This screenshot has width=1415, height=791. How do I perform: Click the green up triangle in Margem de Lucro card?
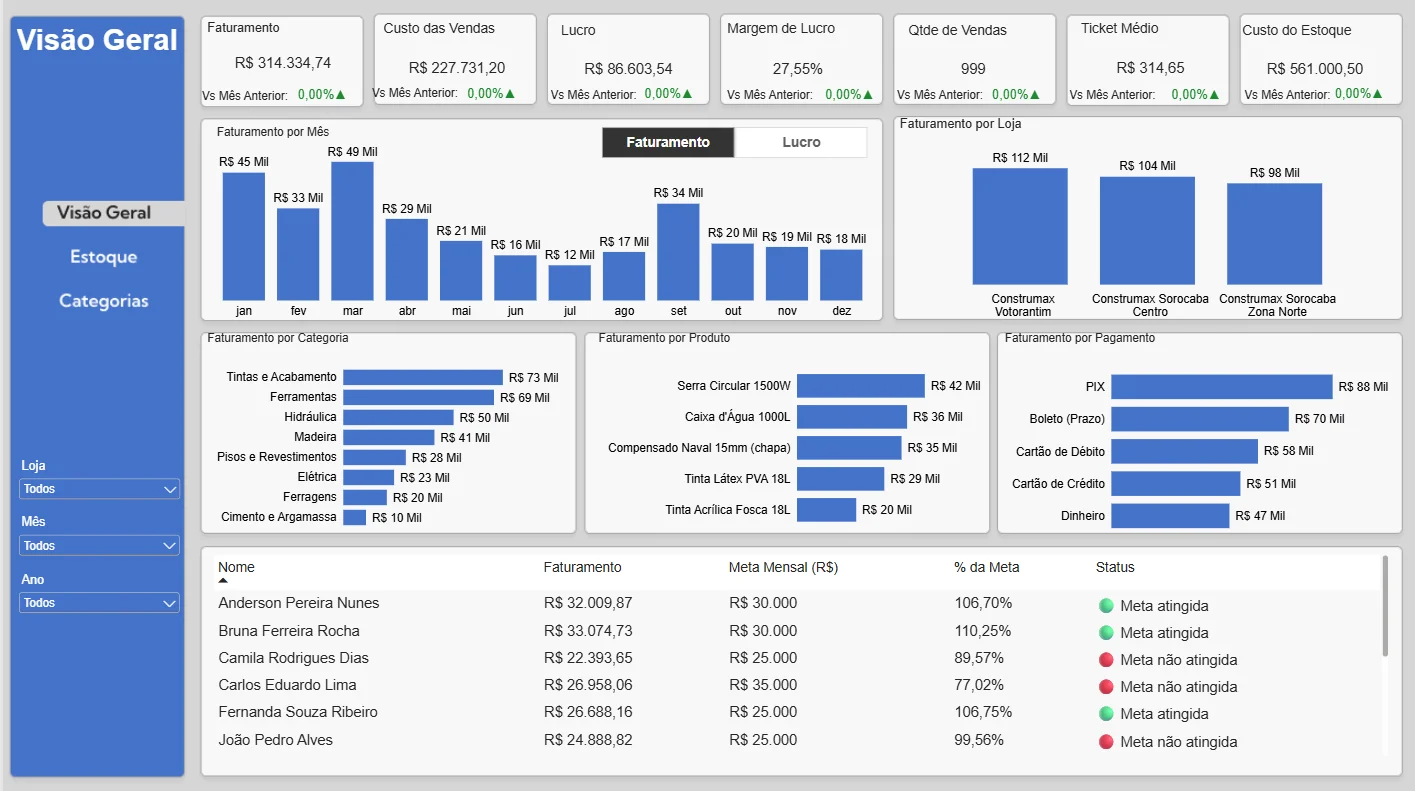click(x=868, y=95)
